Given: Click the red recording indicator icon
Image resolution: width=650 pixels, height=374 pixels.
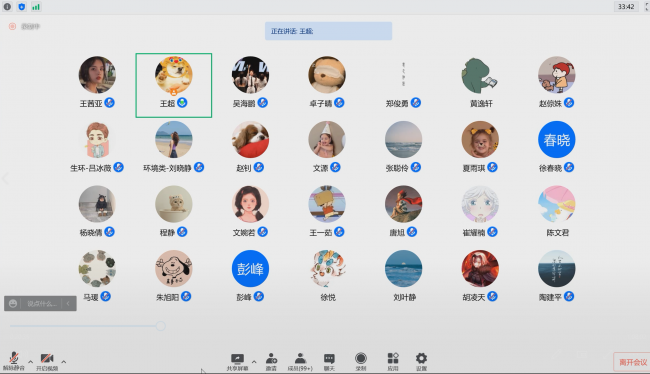Looking at the screenshot, I should (12, 27).
